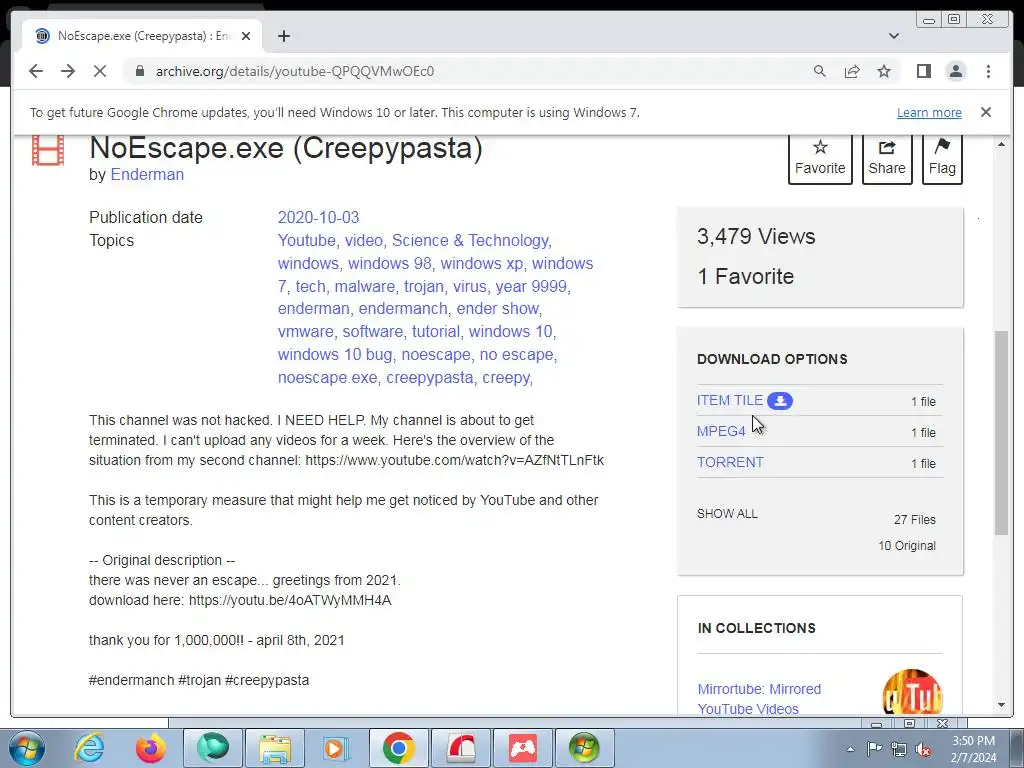Click the muted volume tray icon
This screenshot has width=1024, height=768.
pos(923,750)
